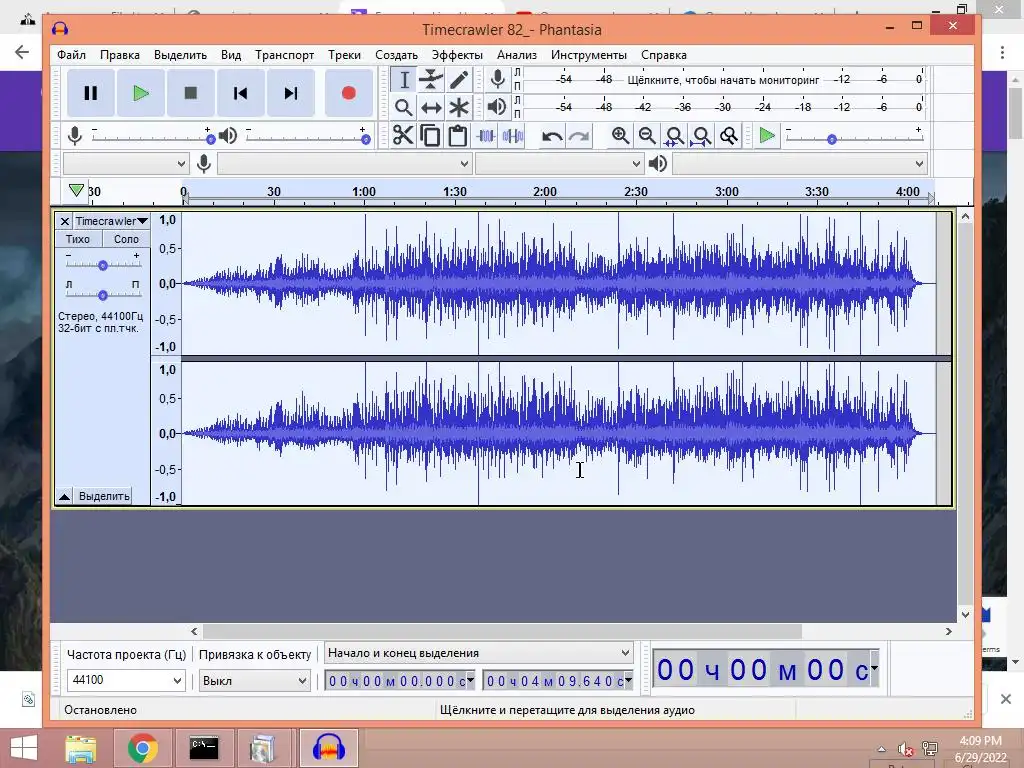1024x768 pixels.
Task: Select the Multi-tool asterisk icon
Action: (458, 107)
